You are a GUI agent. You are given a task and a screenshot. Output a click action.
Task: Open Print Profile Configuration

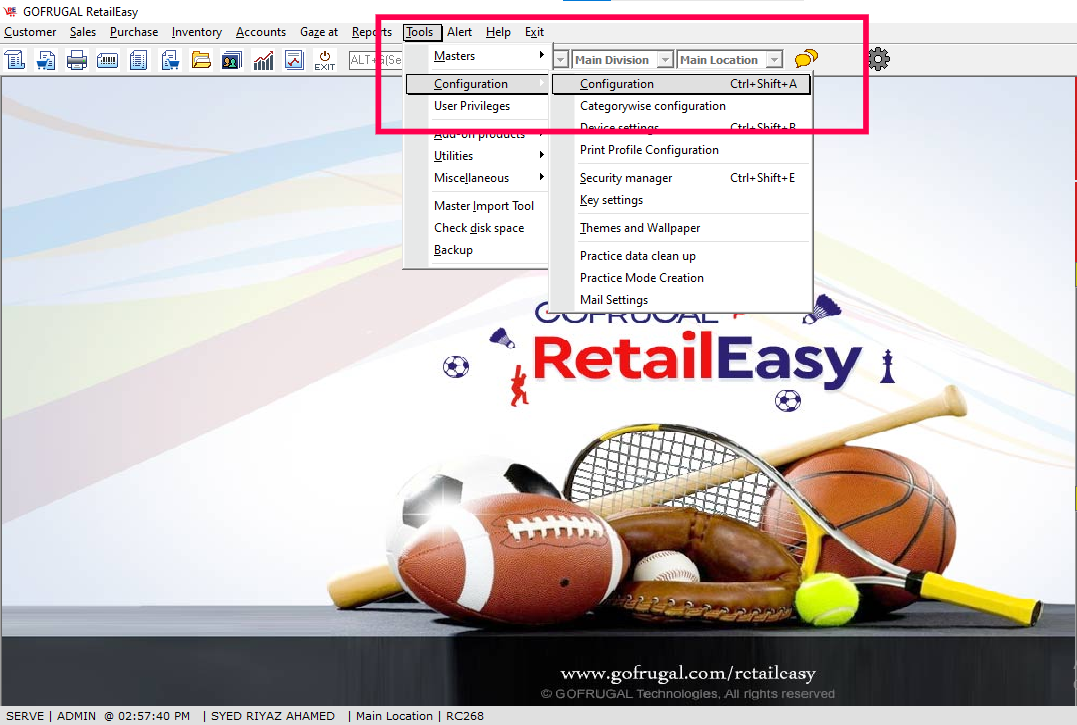coord(681,150)
